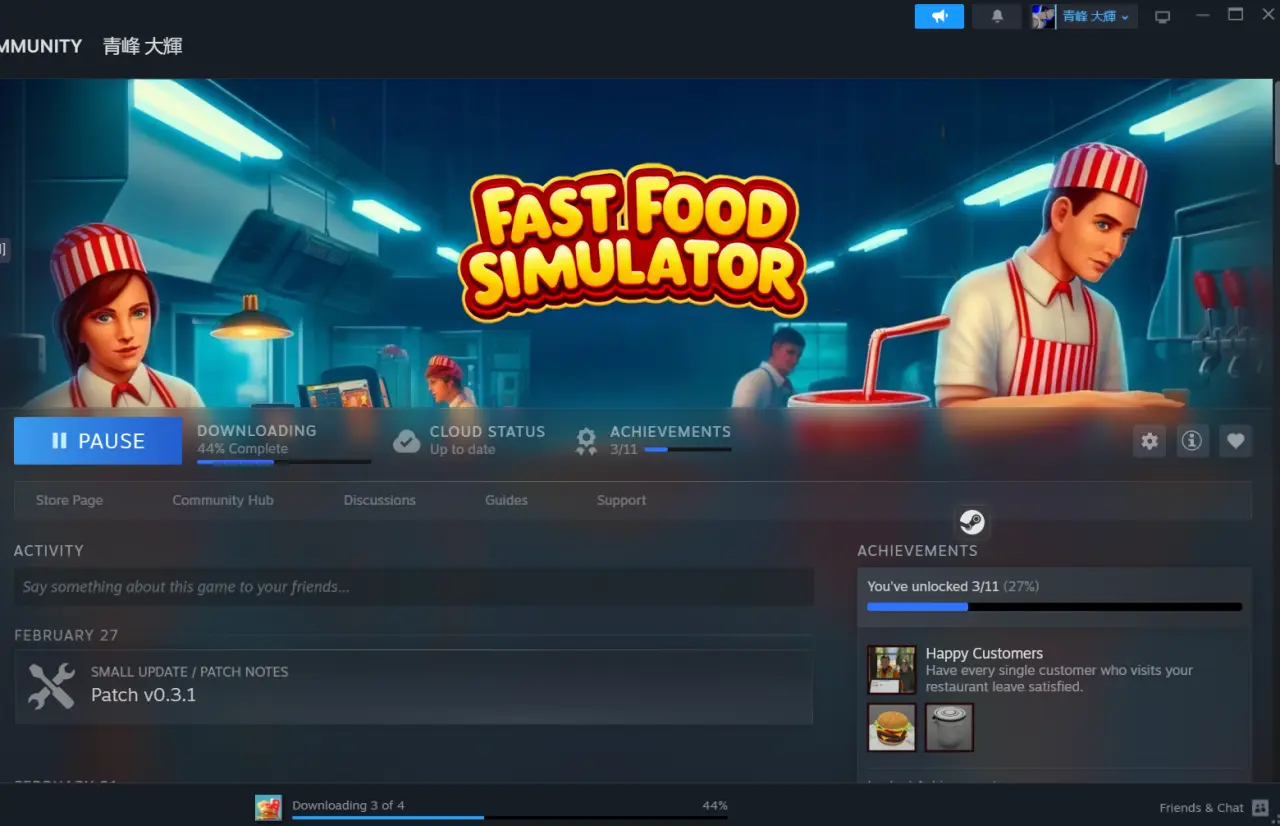Pause the game download

(x=98, y=441)
